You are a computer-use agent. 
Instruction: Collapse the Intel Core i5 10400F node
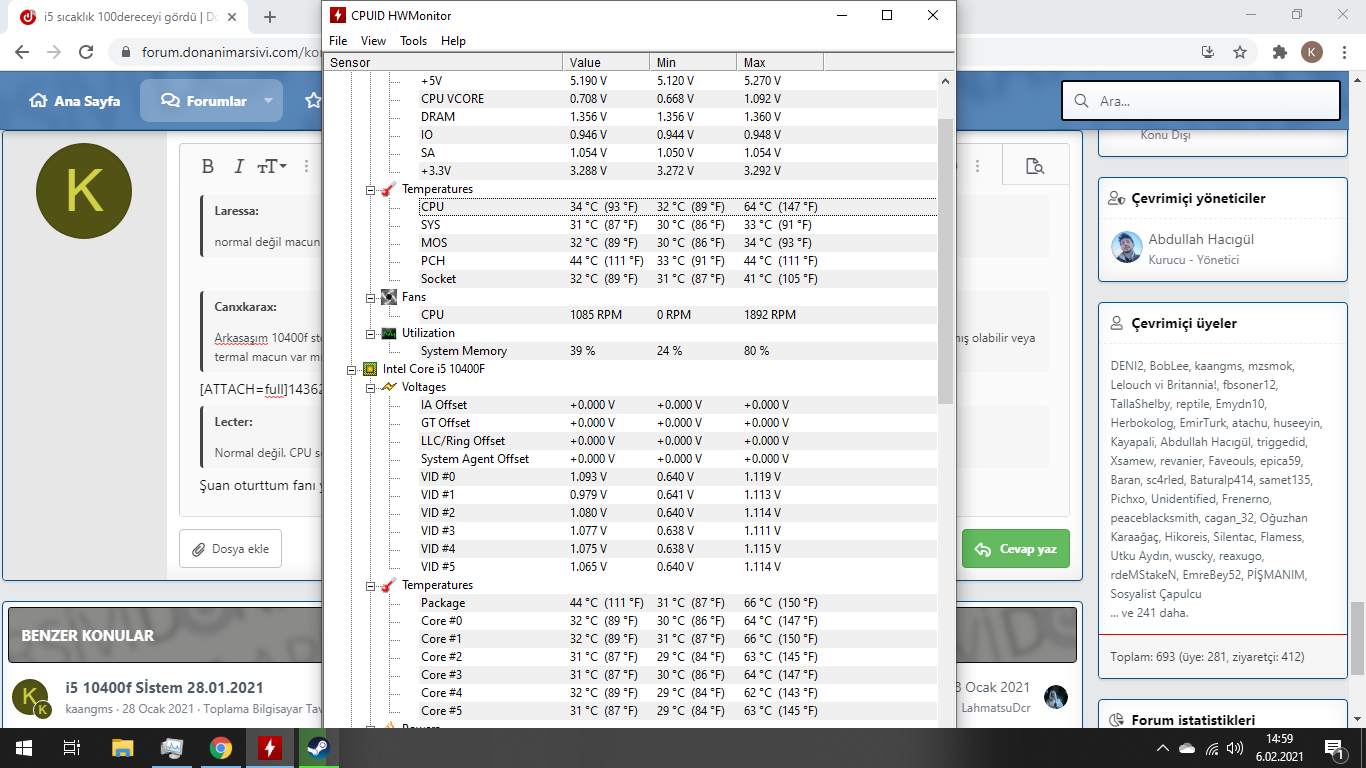[352, 369]
